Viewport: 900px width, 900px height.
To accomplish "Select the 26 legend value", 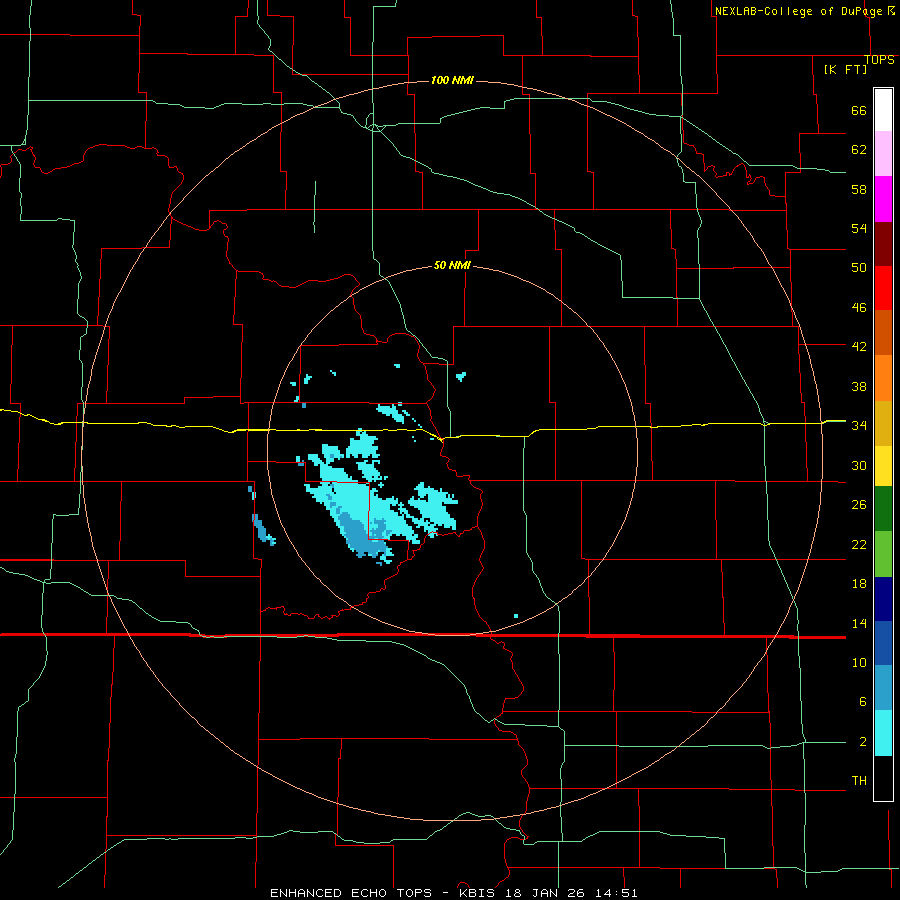I will click(859, 505).
